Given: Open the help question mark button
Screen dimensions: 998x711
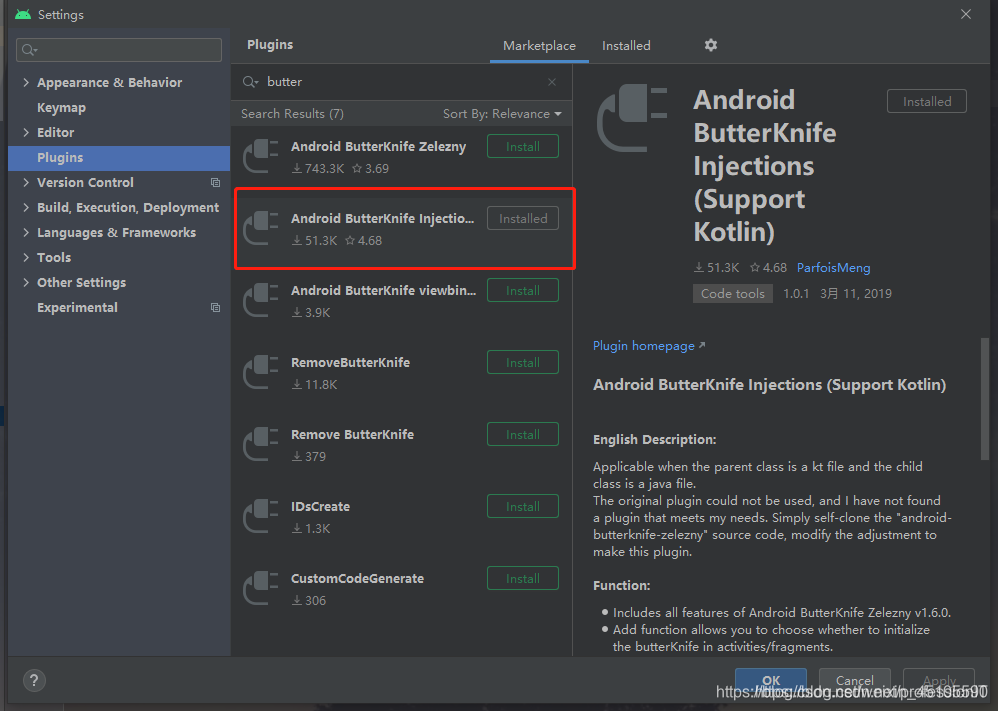Looking at the screenshot, I should pyautogui.click(x=34, y=680).
